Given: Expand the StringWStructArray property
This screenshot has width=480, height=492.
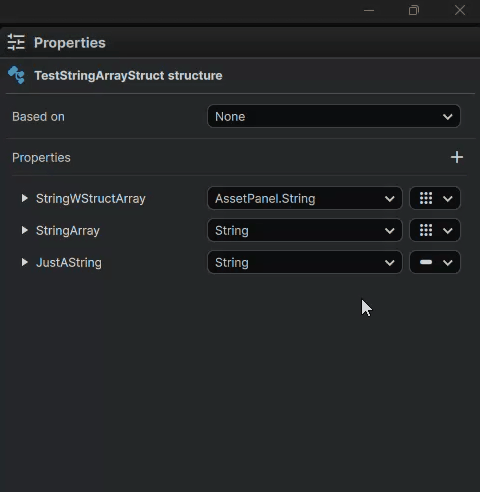Looking at the screenshot, I should tap(24, 198).
